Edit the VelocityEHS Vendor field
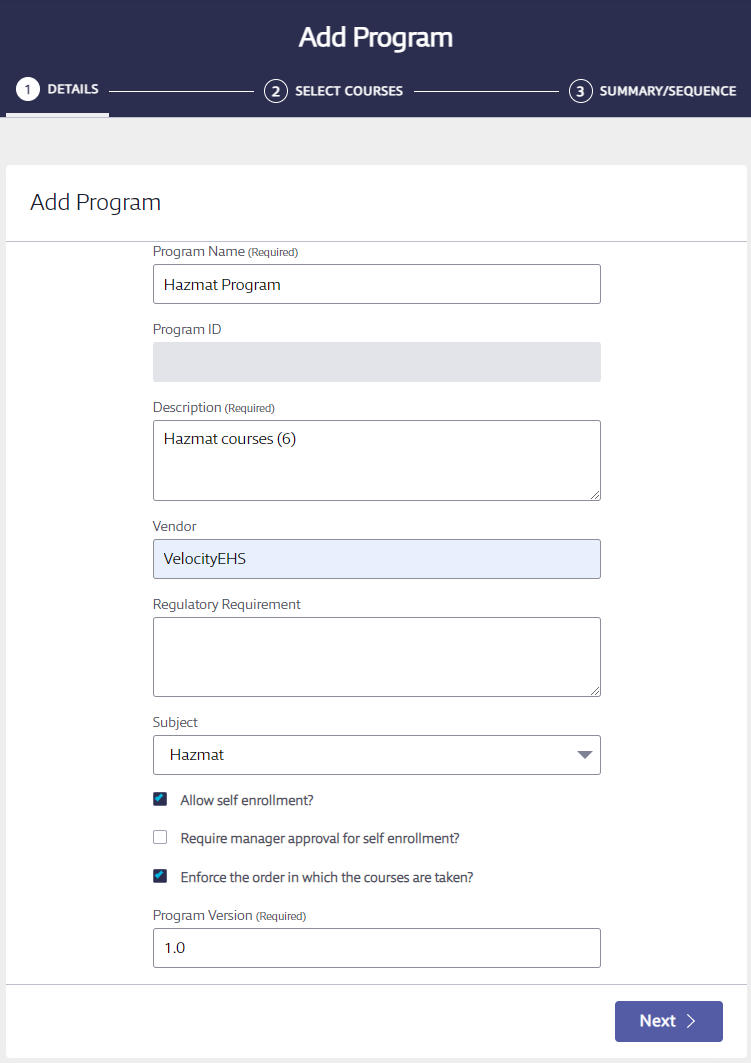Screen dimensions: 751x1063 (377, 559)
